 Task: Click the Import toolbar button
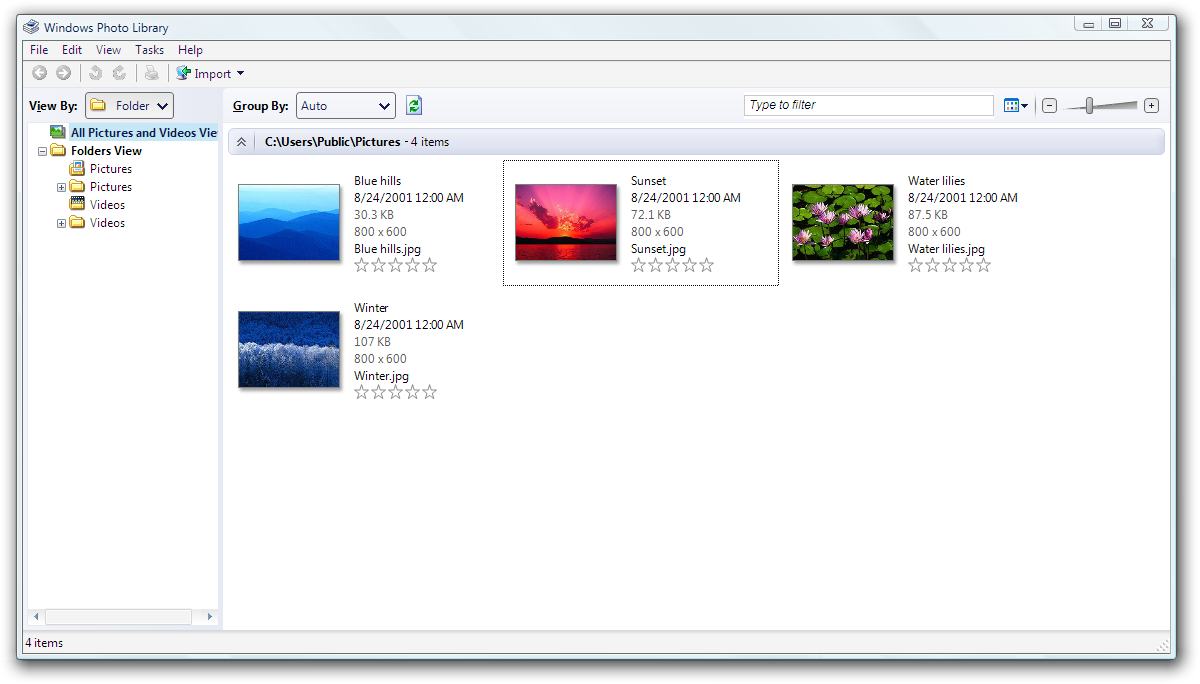coord(203,73)
